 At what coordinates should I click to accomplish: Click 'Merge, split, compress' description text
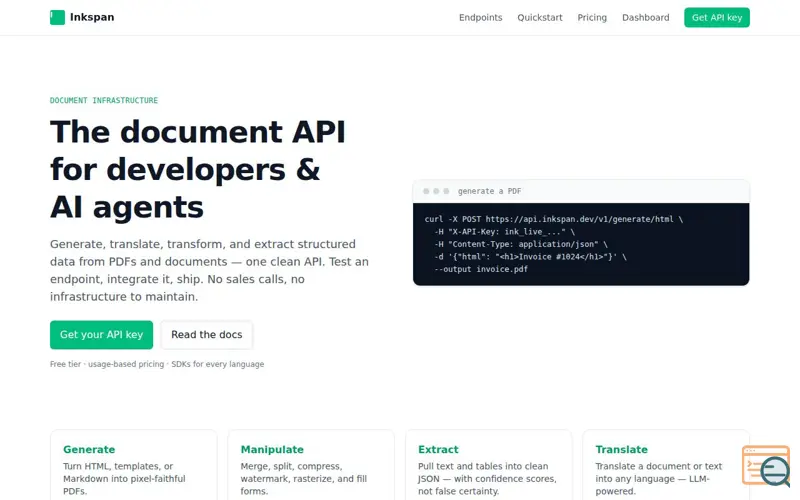click(304, 479)
